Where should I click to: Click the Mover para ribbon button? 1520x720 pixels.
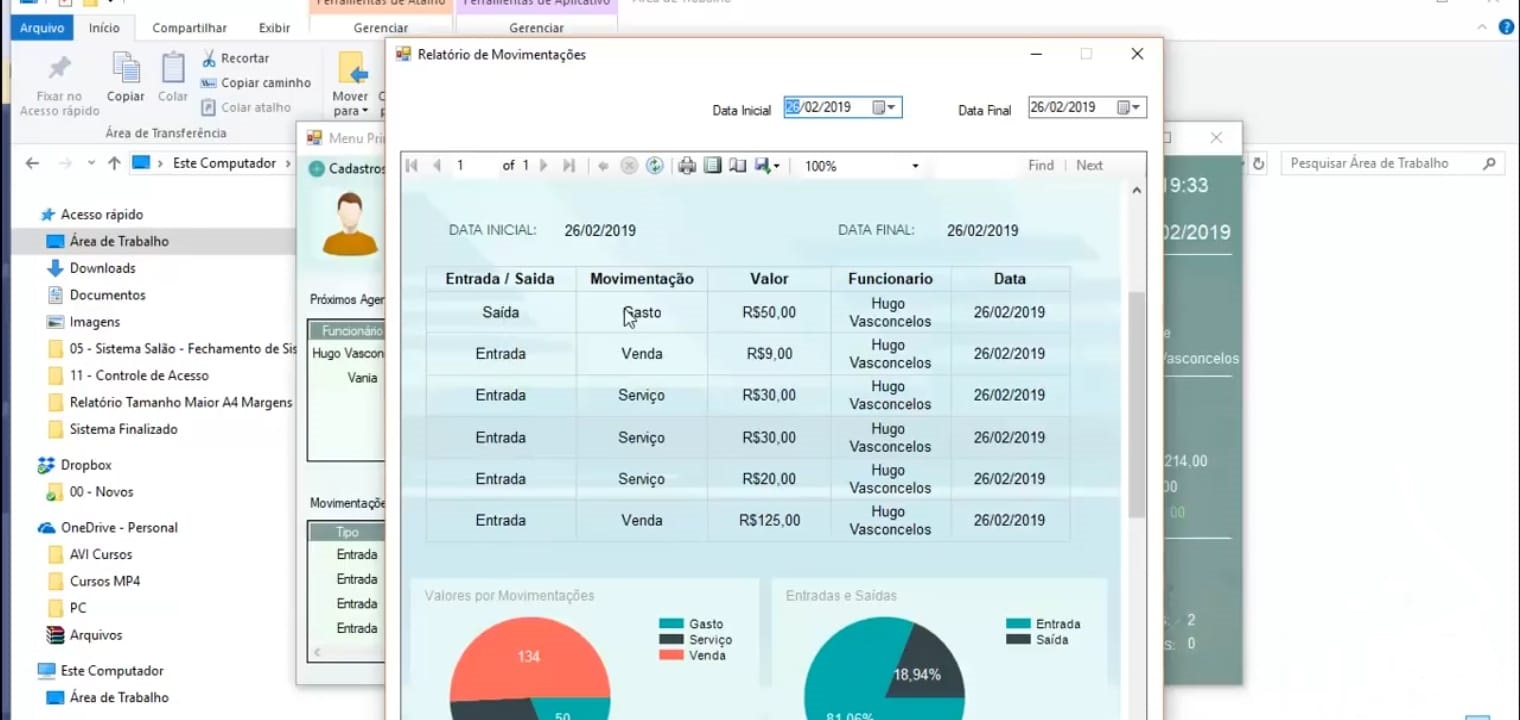pos(351,84)
